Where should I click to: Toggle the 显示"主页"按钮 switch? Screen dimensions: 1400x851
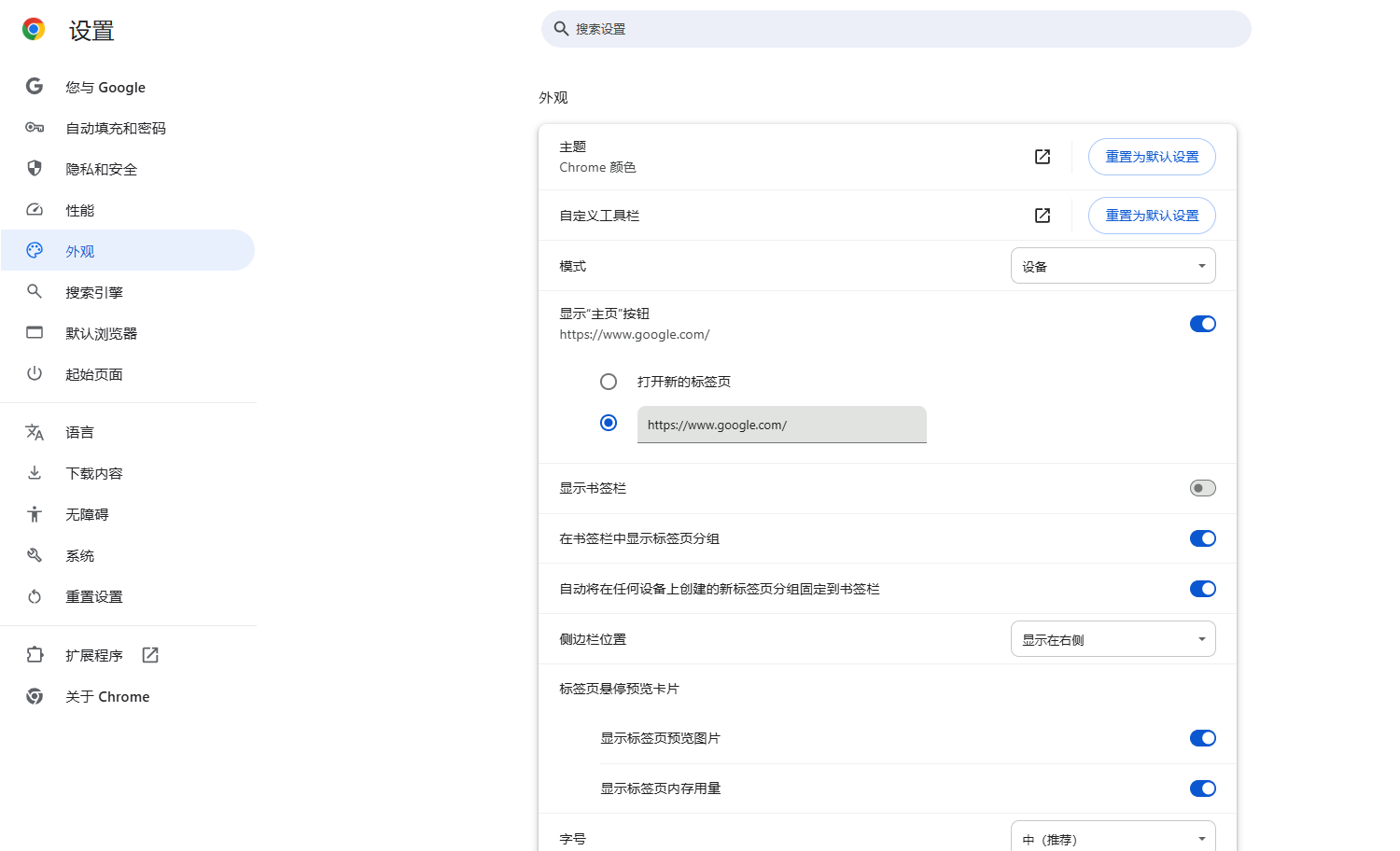pos(1202,324)
